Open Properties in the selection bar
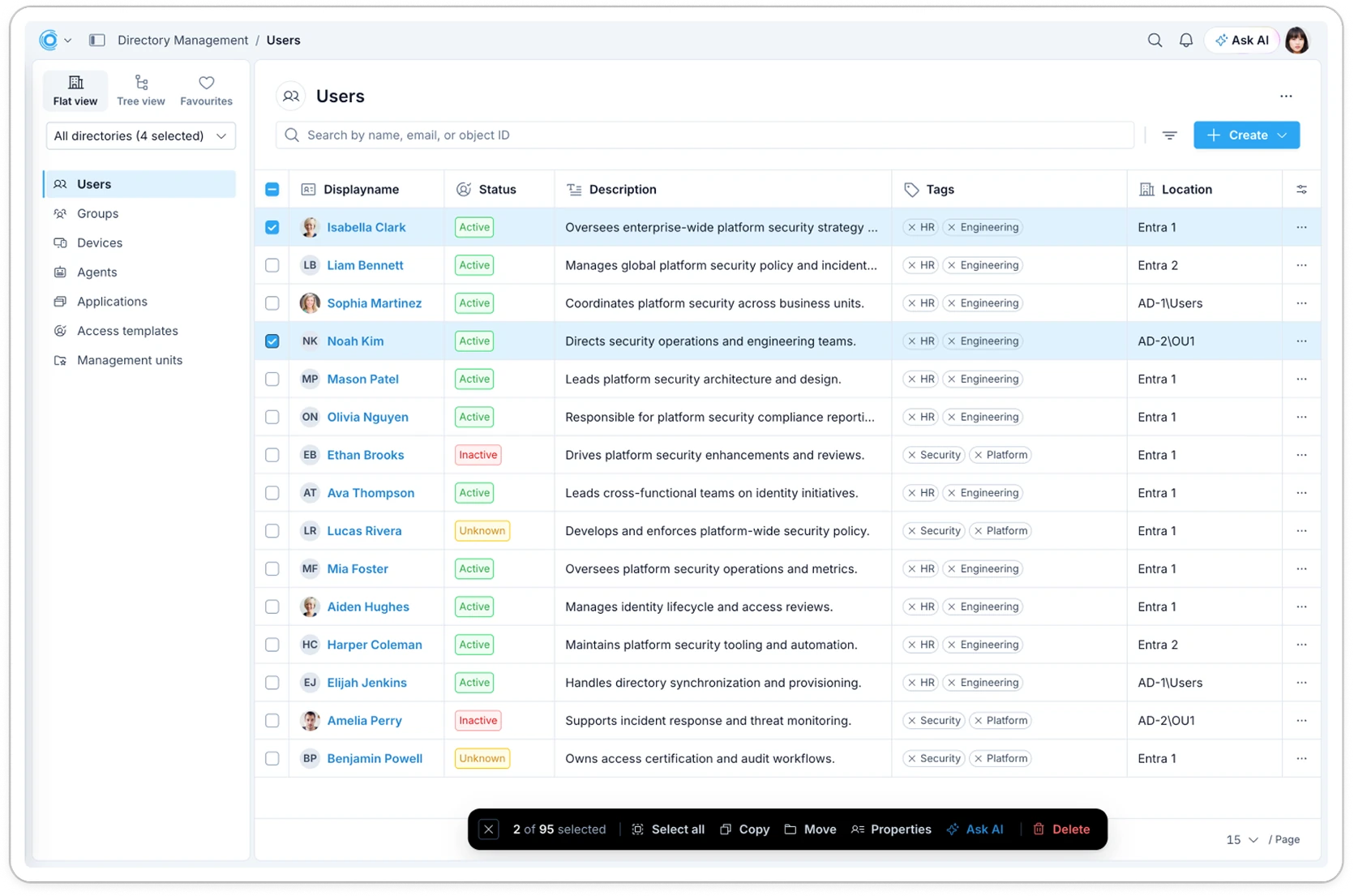This screenshot has width=1354, height=896. pos(891,830)
